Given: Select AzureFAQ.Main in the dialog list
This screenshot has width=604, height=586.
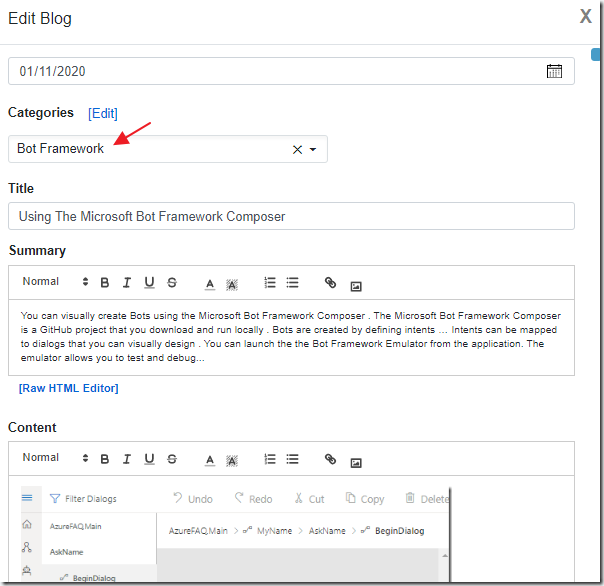Looking at the screenshot, I should pyautogui.click(x=76, y=526).
